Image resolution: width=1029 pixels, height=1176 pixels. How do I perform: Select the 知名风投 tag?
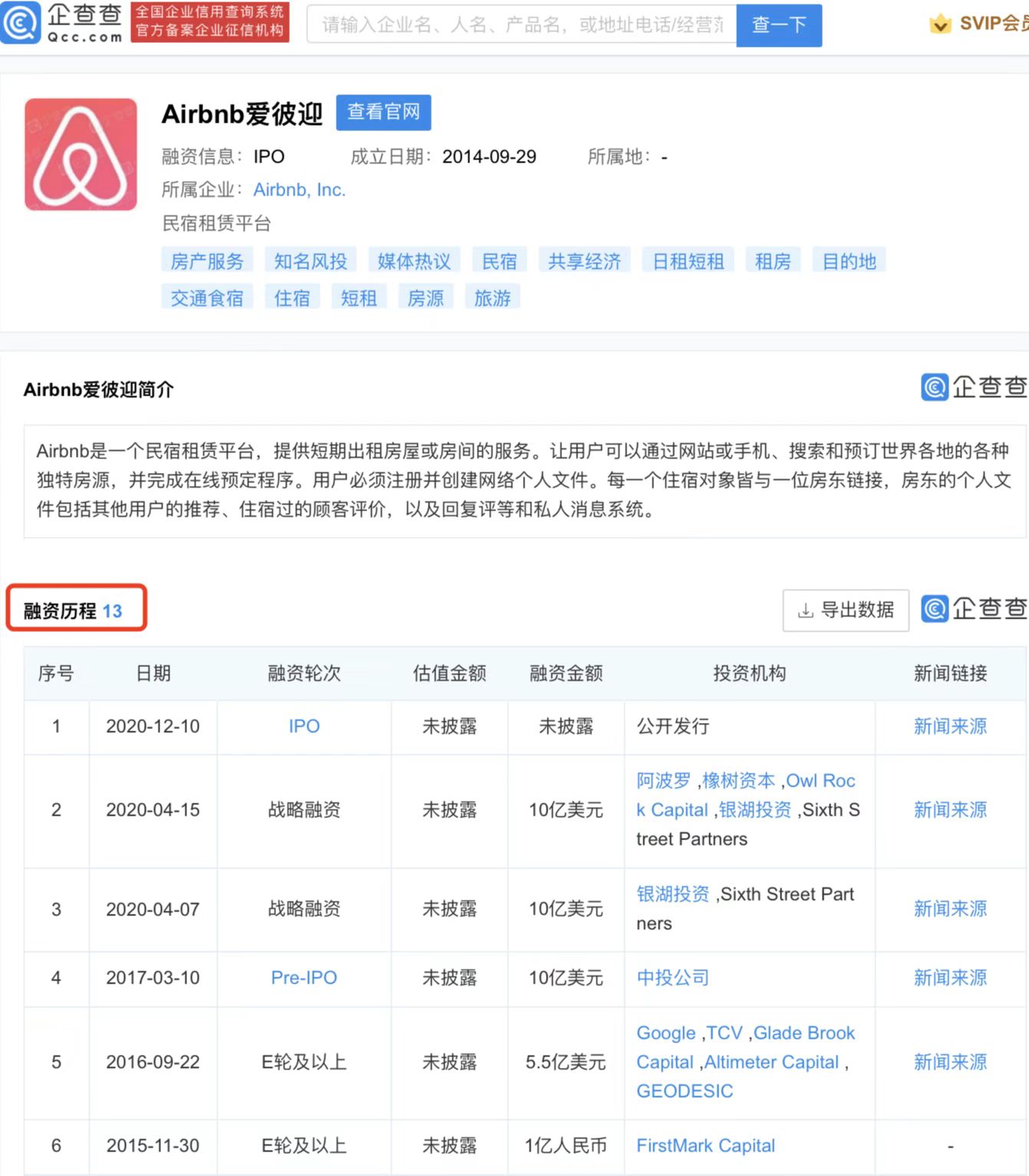coord(311,261)
